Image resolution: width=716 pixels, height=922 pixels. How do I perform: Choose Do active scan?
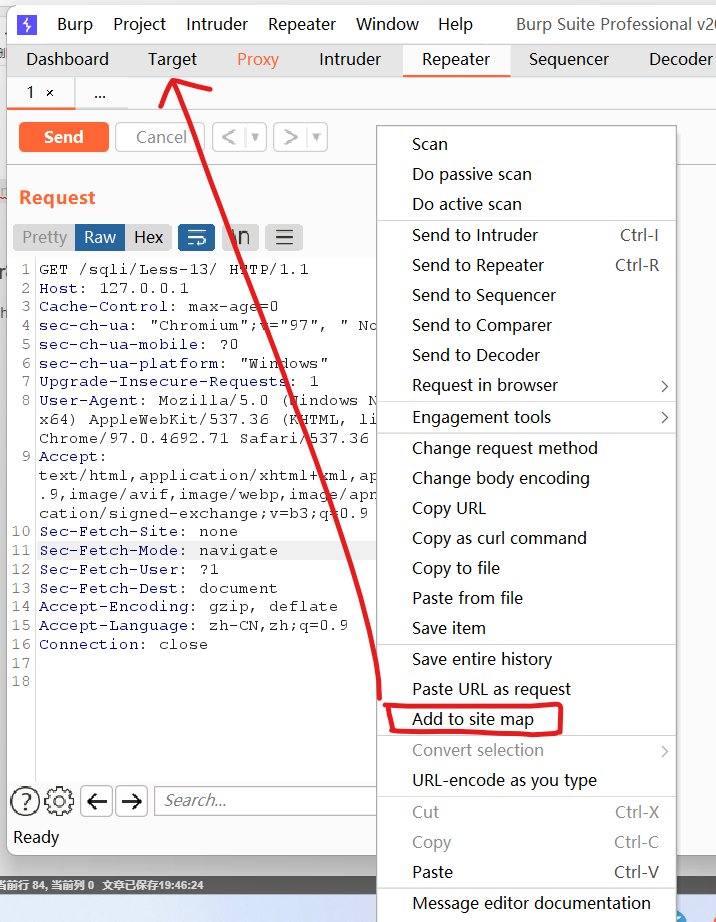pyautogui.click(x=526, y=204)
